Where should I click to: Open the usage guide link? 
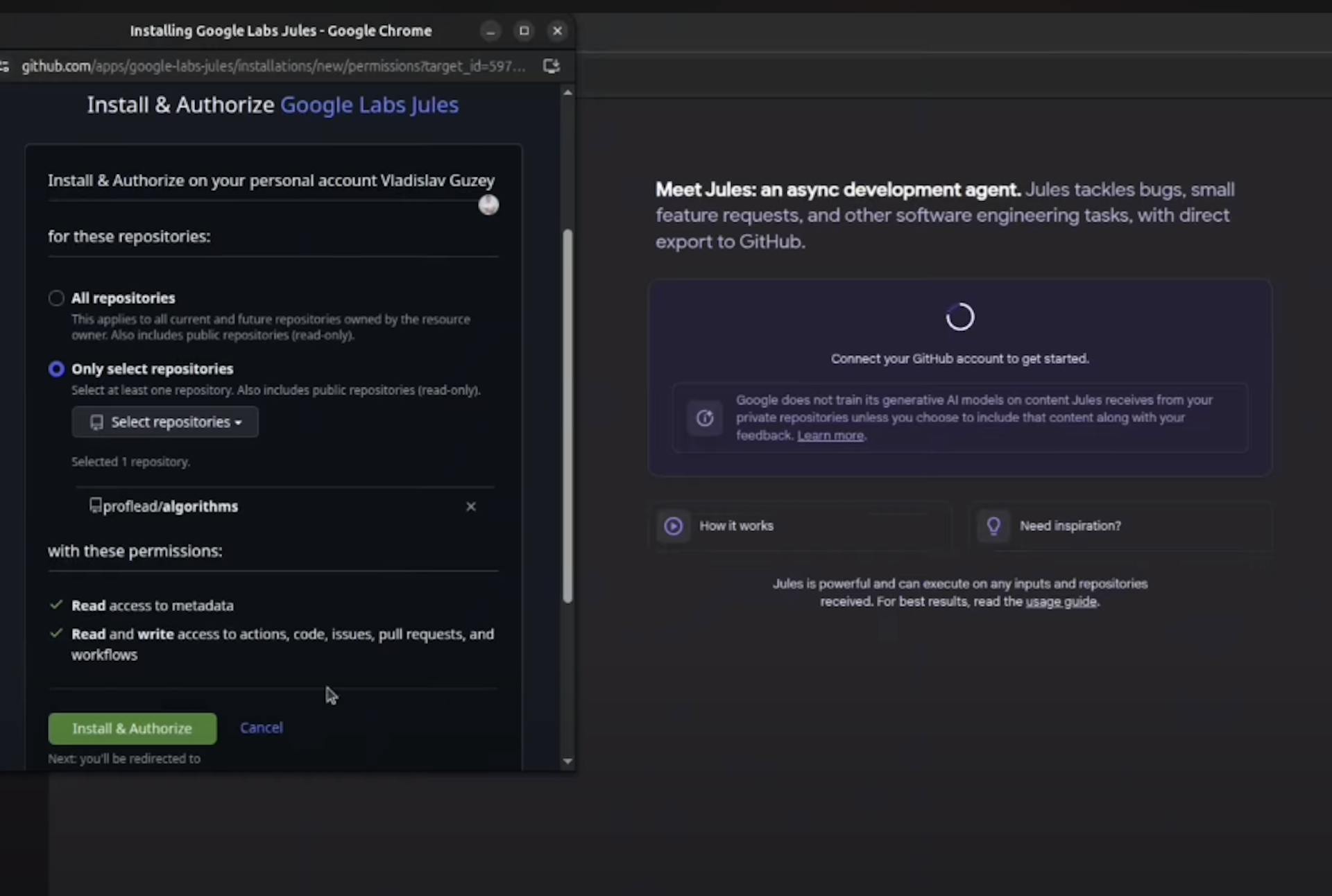pos(1061,602)
